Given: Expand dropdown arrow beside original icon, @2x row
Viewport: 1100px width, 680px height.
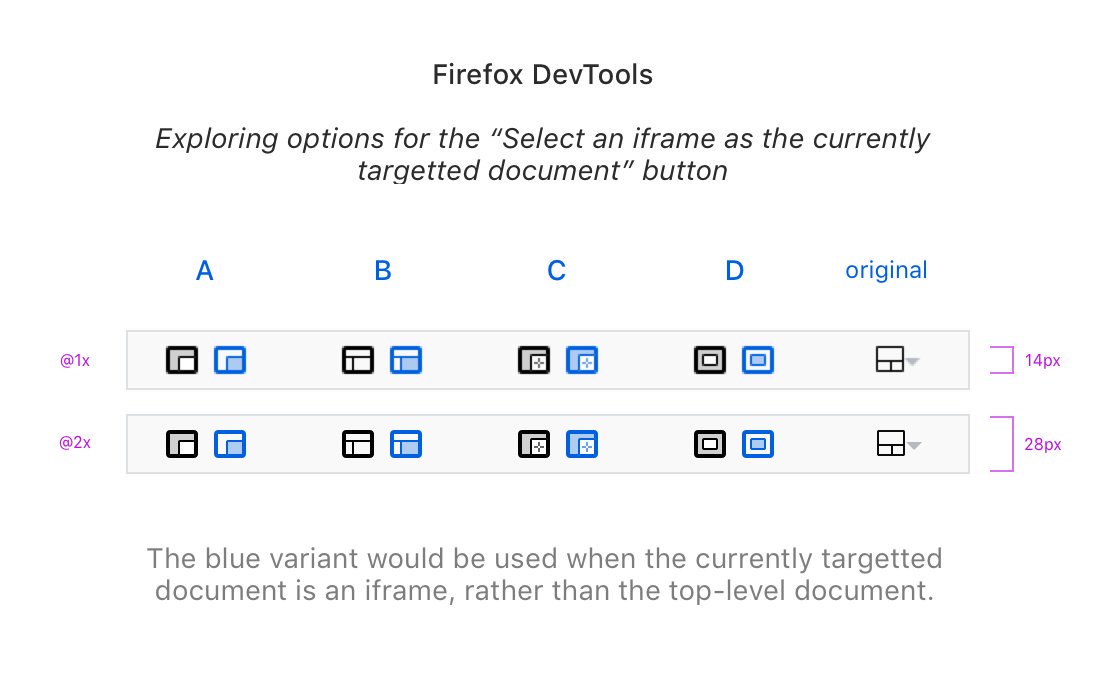Looking at the screenshot, I should [914, 446].
